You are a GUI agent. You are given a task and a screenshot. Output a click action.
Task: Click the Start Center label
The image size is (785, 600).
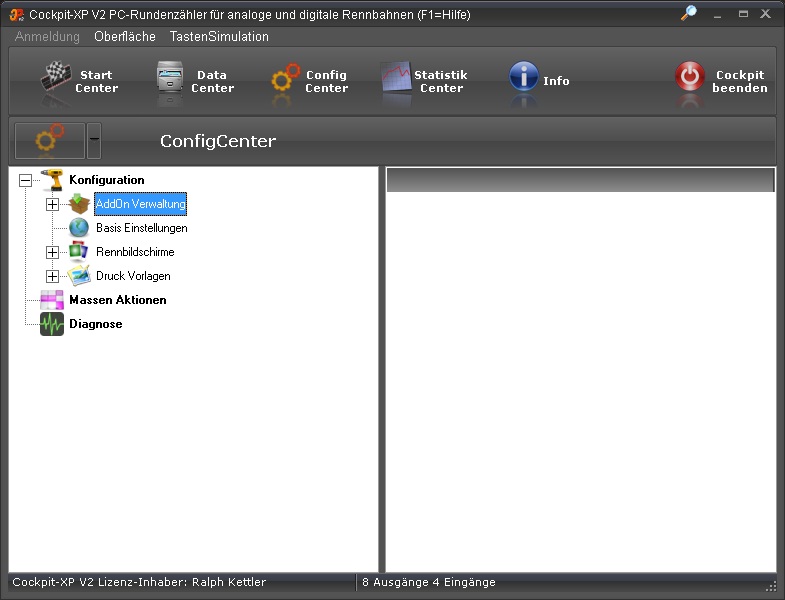pos(97,81)
